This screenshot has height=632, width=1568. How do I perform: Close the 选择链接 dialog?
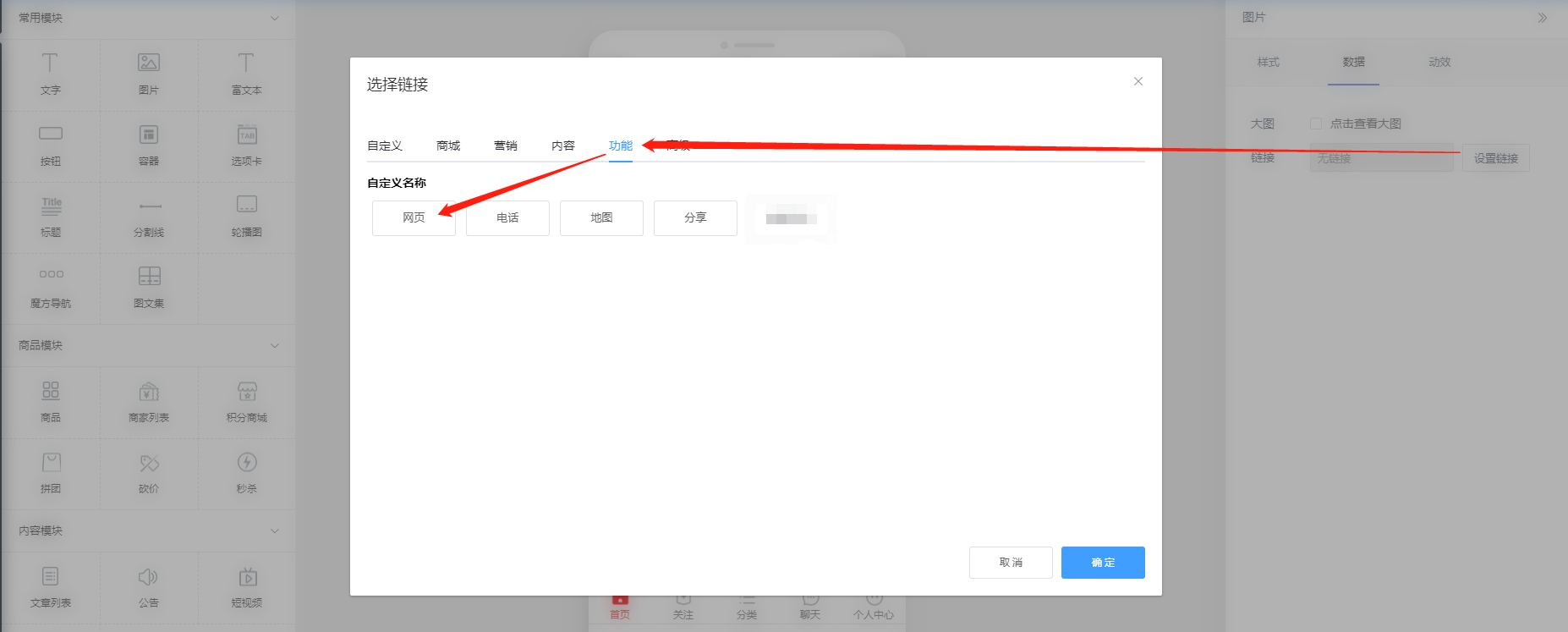1138,81
